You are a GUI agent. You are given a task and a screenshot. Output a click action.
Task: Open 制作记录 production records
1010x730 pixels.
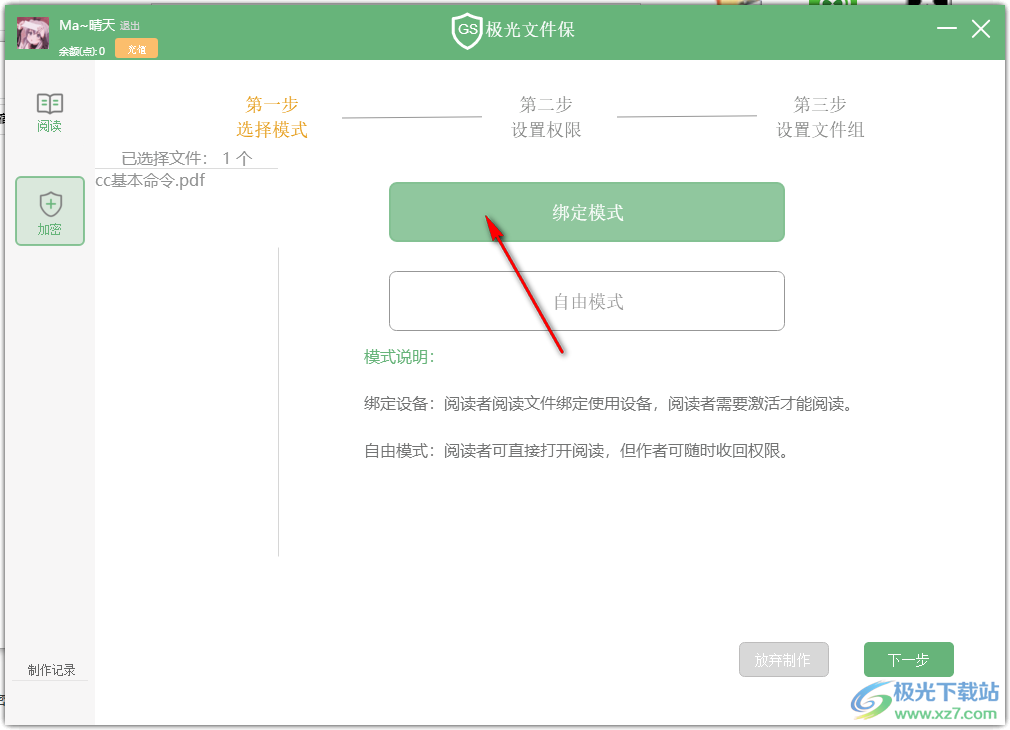coord(49,669)
